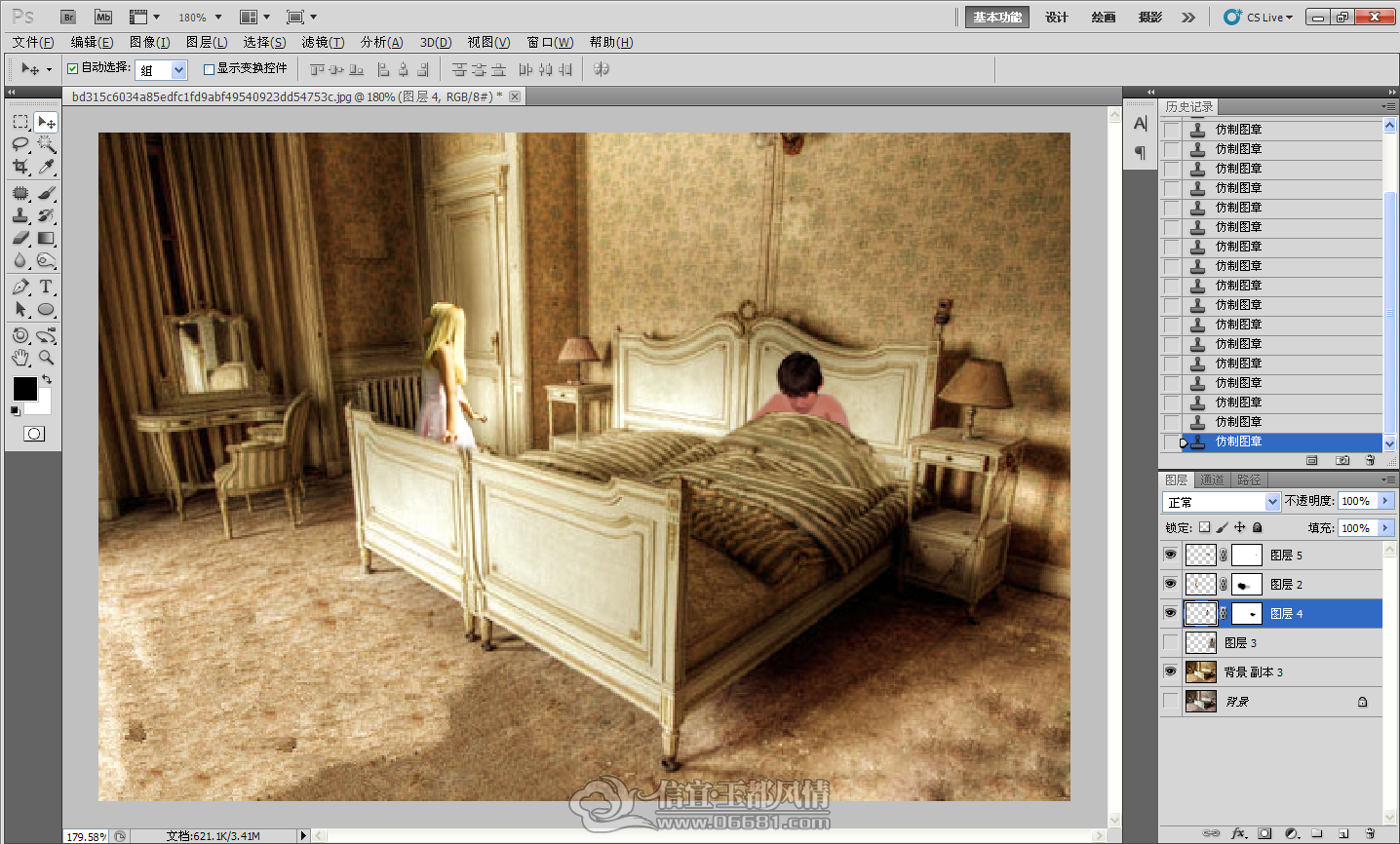The width and height of the screenshot is (1400, 844).
Task: Open the blend mode 正常 dropdown
Action: tap(1221, 501)
